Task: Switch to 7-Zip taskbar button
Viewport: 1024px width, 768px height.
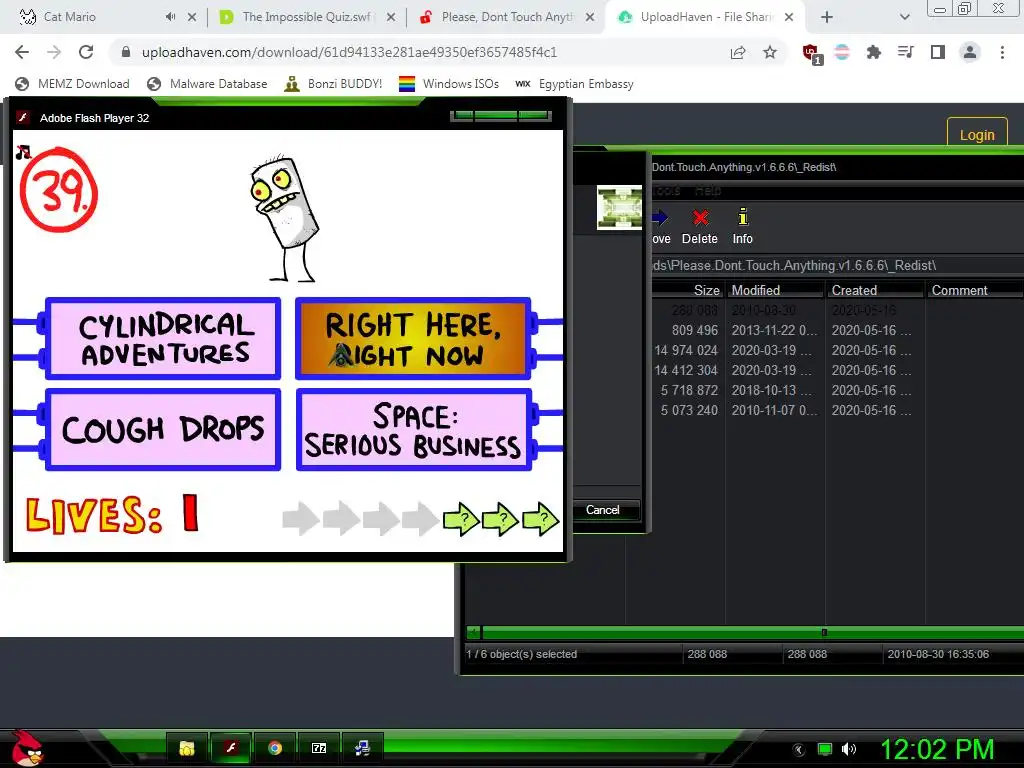Action: tap(319, 748)
